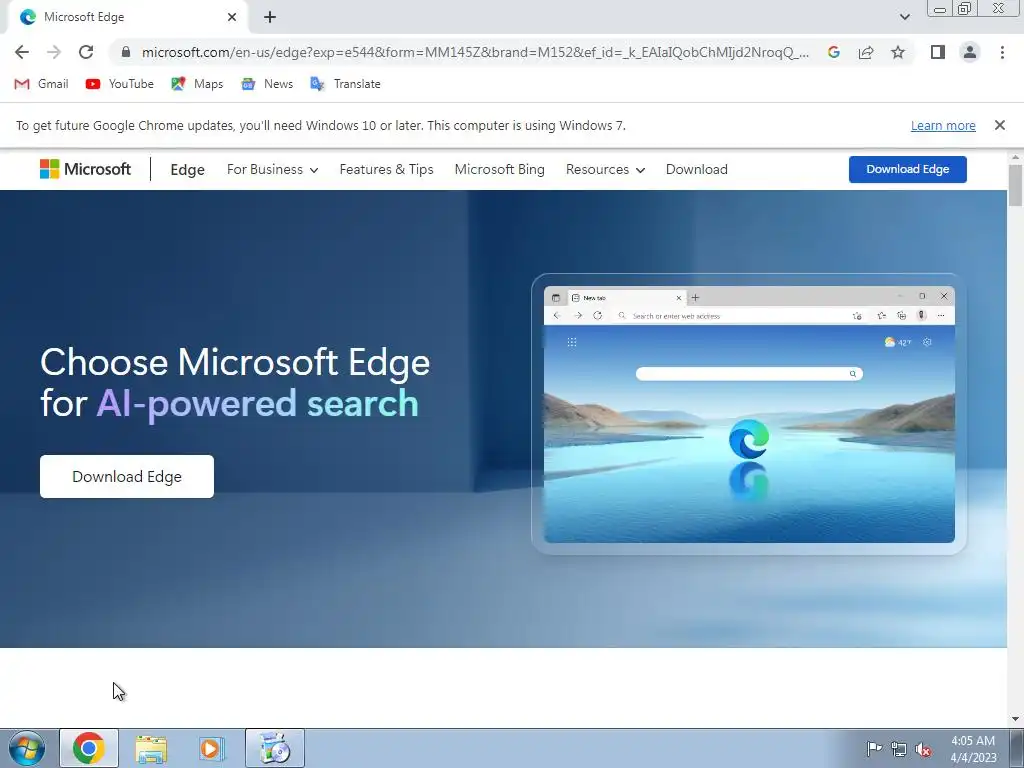Image resolution: width=1024 pixels, height=768 pixels.
Task: Expand the For Business menu
Action: coord(272,169)
